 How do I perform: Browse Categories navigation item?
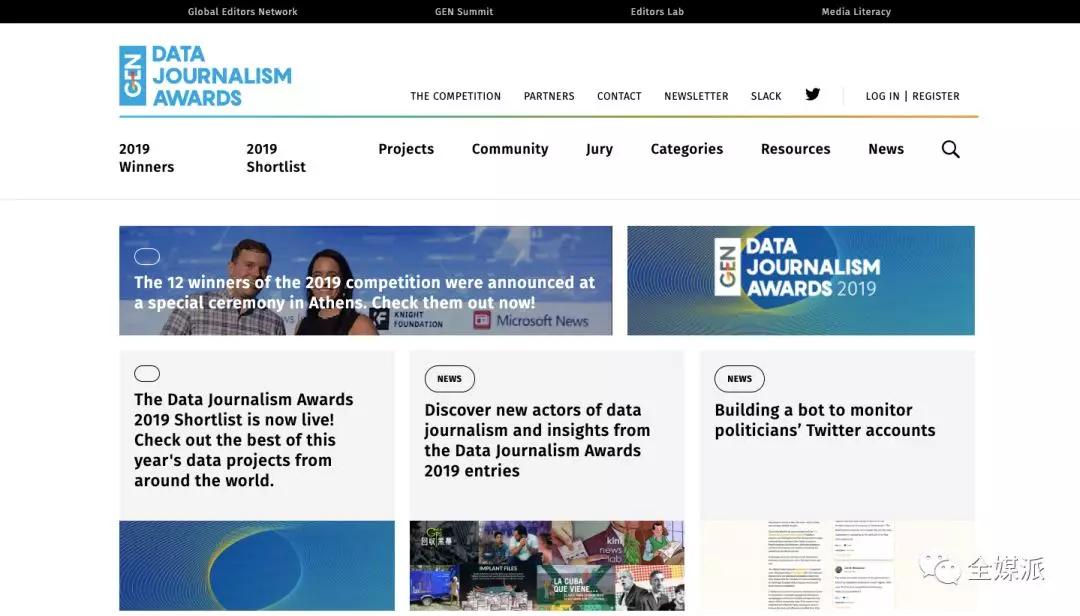pos(687,149)
